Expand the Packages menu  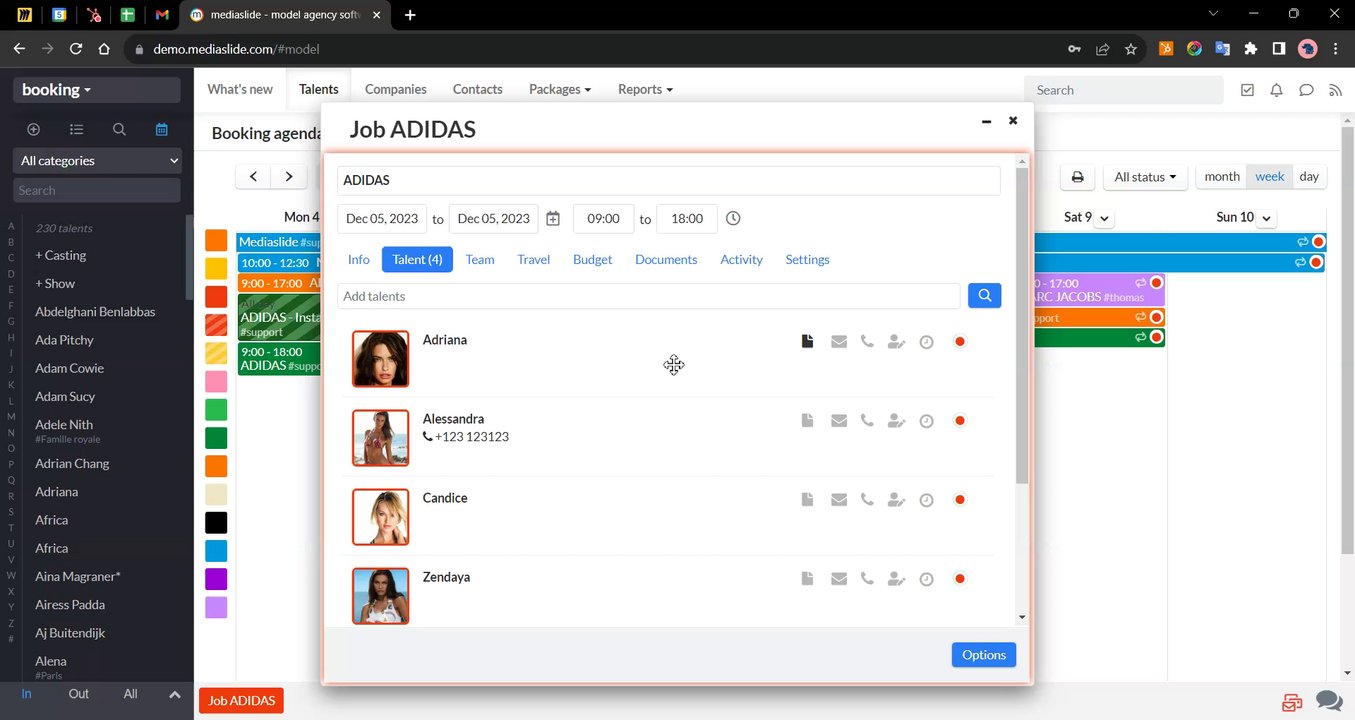(x=560, y=89)
